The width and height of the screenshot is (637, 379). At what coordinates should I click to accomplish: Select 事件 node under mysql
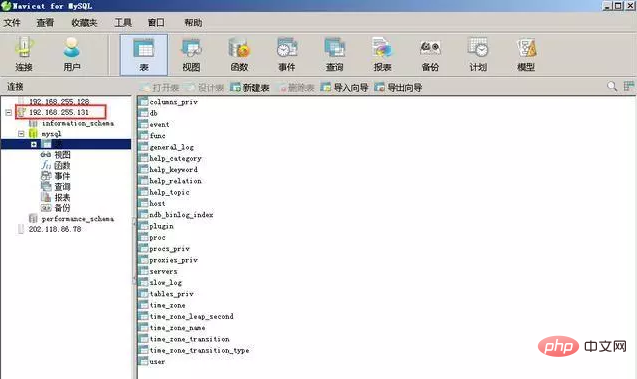(x=62, y=176)
